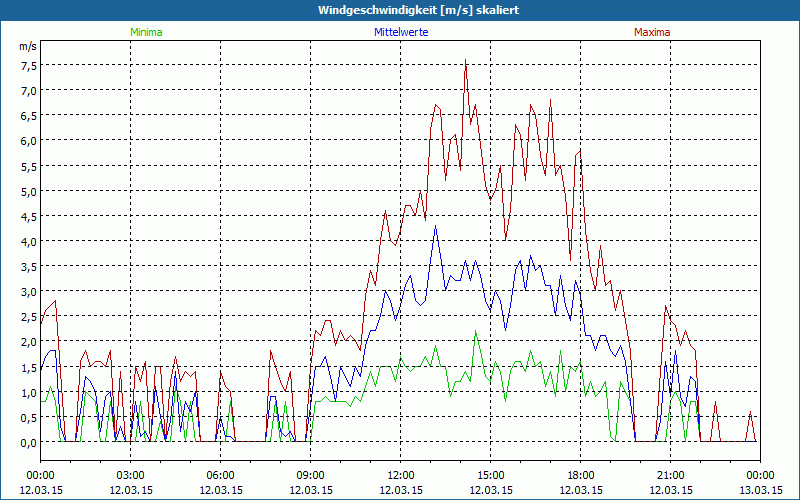The width and height of the screenshot is (800, 500).
Task: Click the '21:00' time axis label
Action: [x=670, y=476]
